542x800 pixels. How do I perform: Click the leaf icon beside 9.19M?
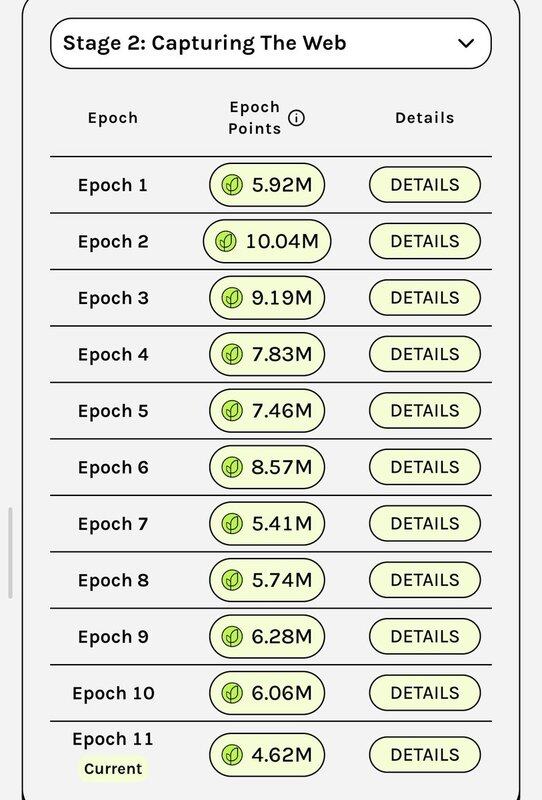tap(232, 297)
